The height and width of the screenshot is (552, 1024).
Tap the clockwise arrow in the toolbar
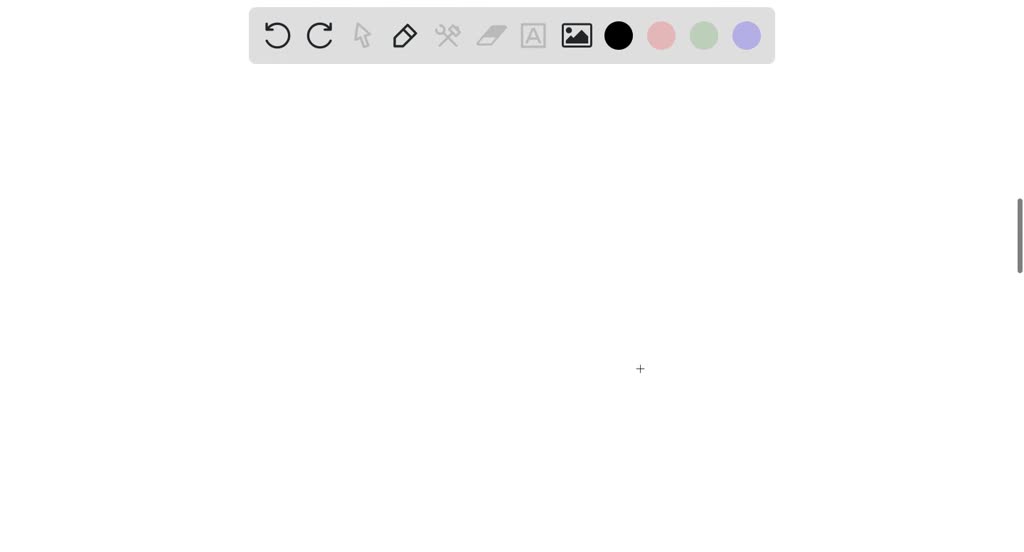point(320,35)
